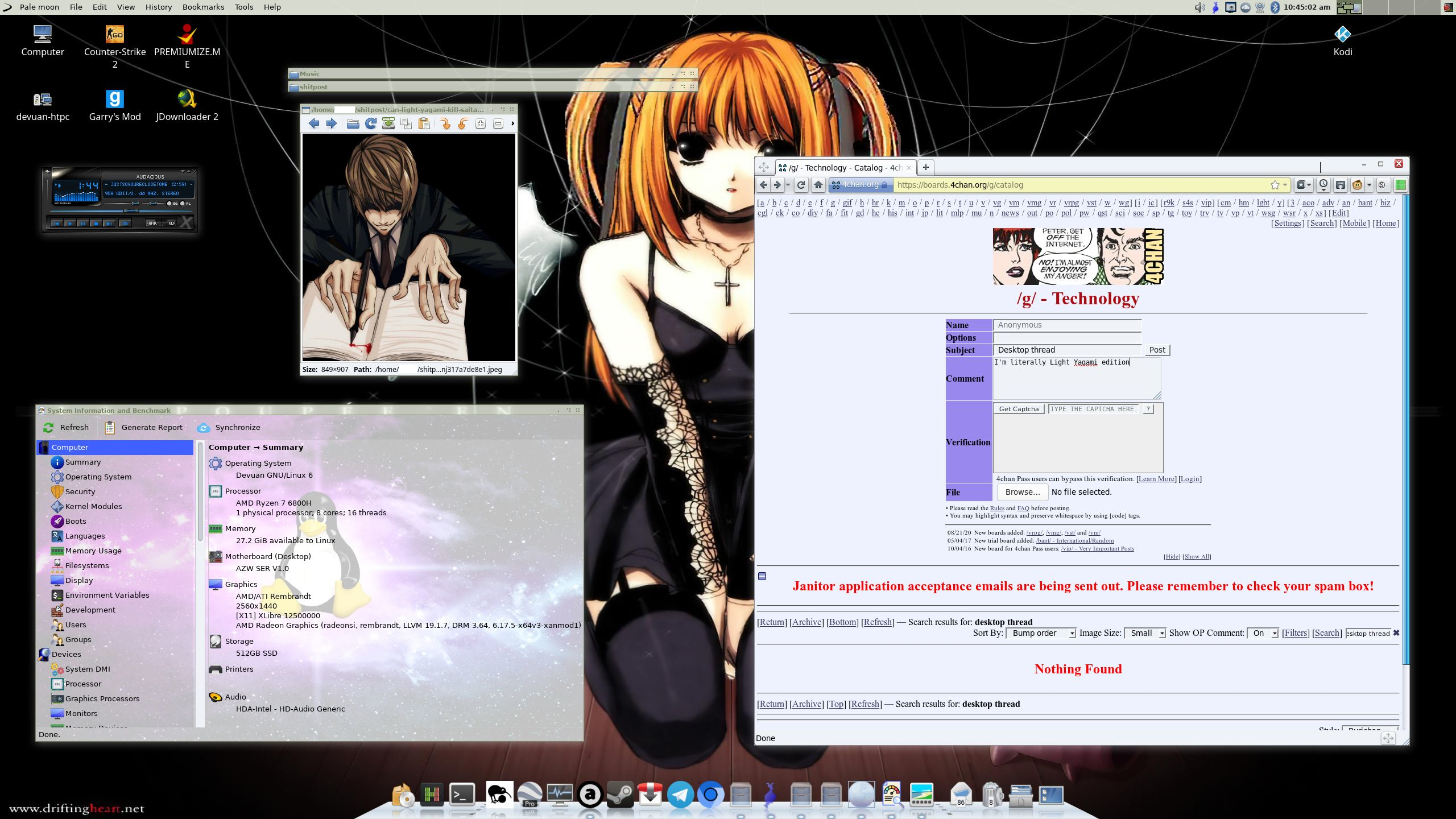Rotate image clockwise in image viewer
Image resolution: width=1456 pixels, height=819 pixels.
[x=445, y=123]
